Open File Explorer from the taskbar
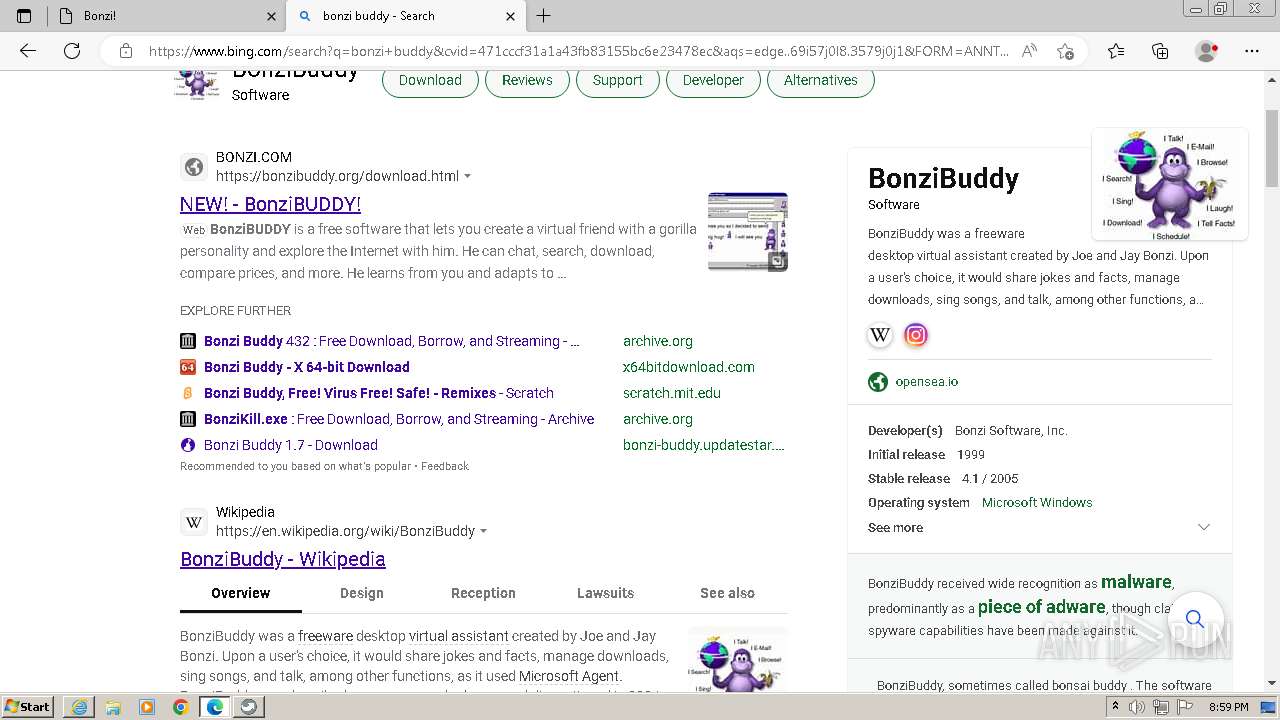This screenshot has height=720, width=1280. [113, 707]
